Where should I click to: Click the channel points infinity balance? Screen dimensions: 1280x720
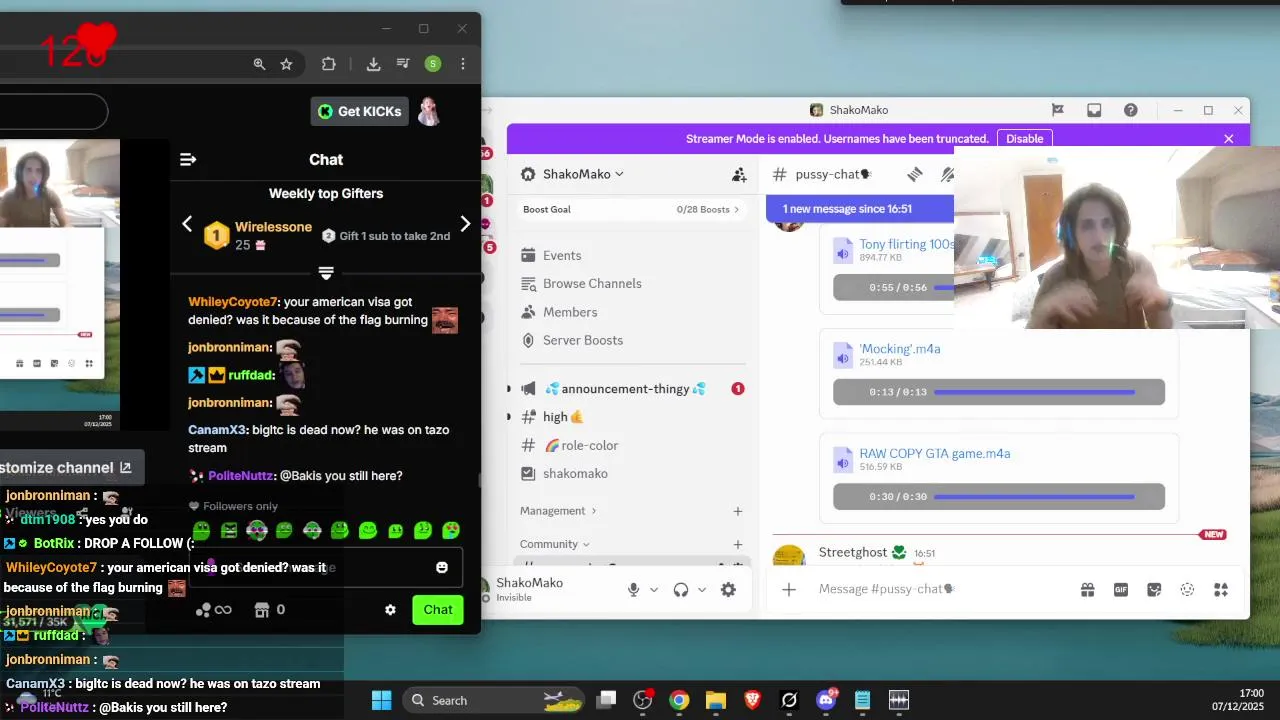(x=214, y=610)
